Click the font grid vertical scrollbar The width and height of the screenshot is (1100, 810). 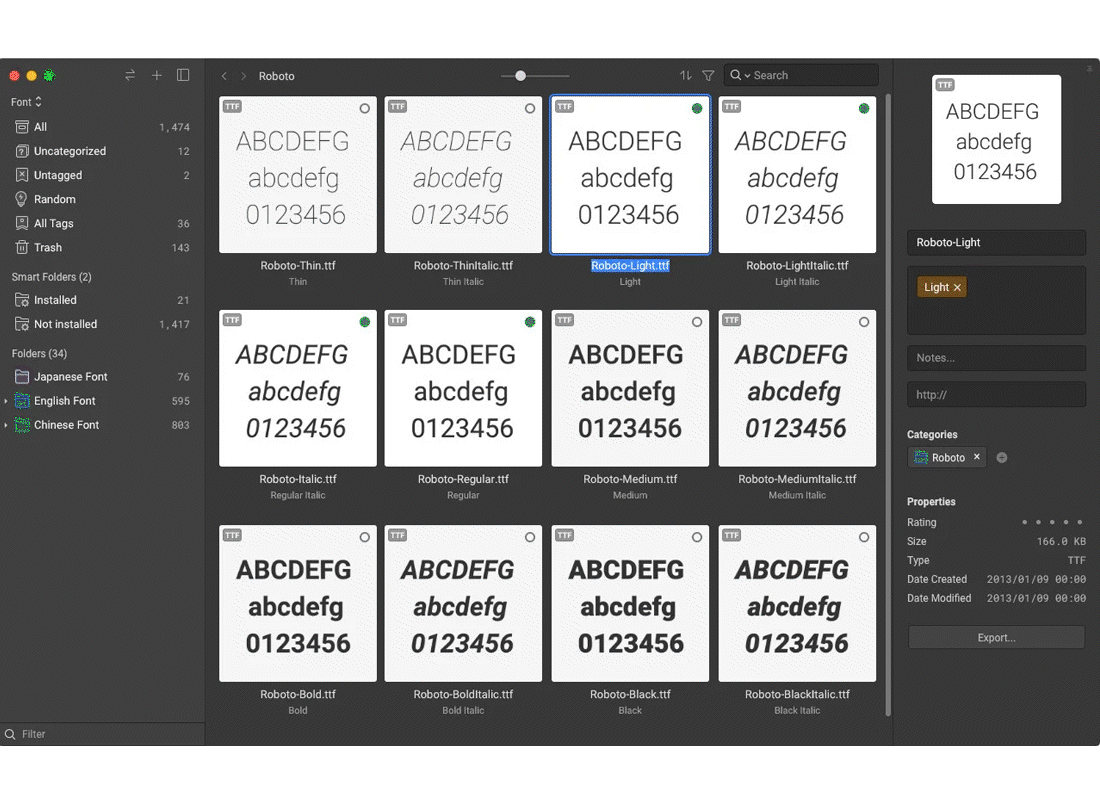pyautogui.click(x=888, y=405)
